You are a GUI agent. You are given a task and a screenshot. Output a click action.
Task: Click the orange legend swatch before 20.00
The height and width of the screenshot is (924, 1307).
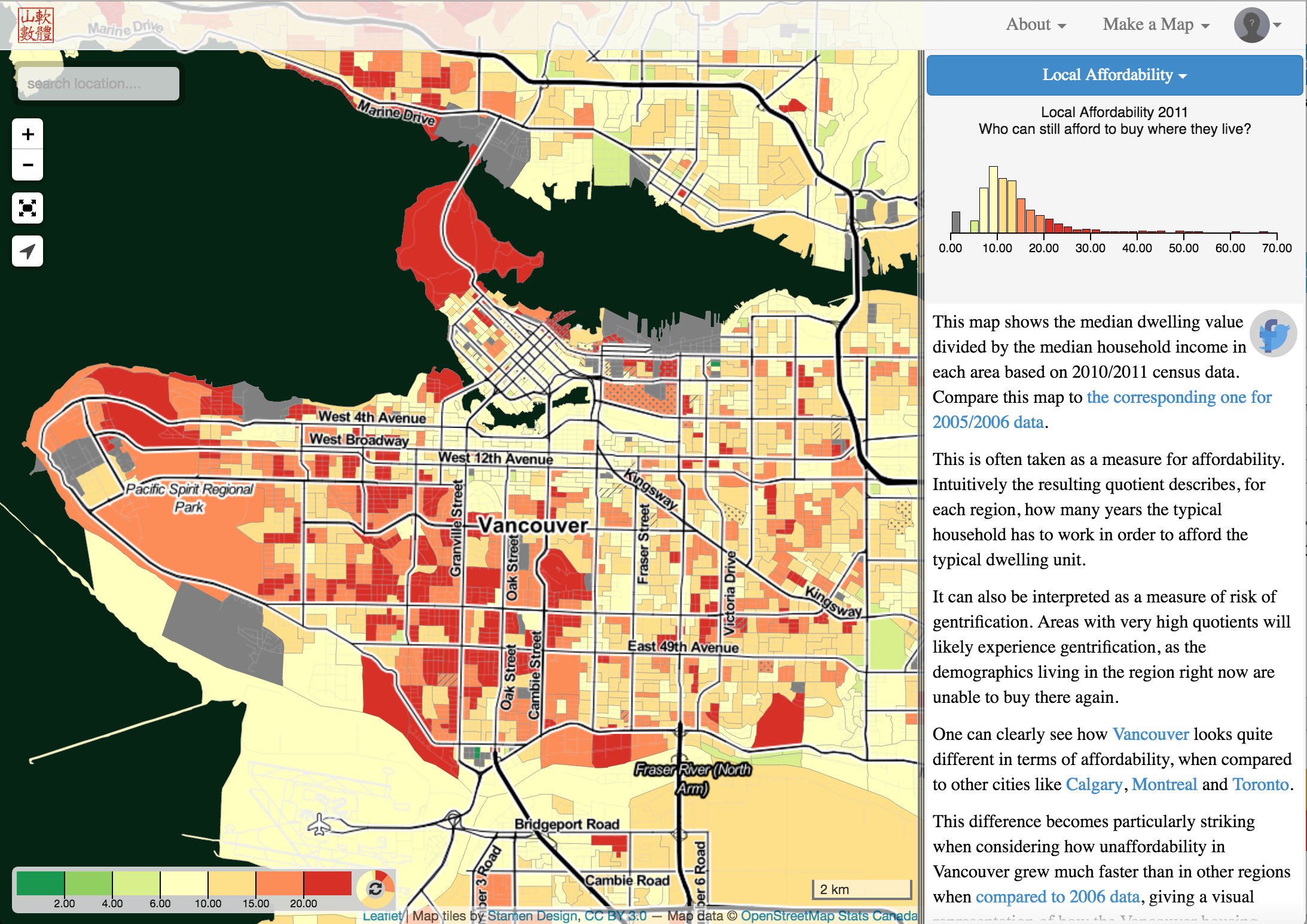point(279,883)
